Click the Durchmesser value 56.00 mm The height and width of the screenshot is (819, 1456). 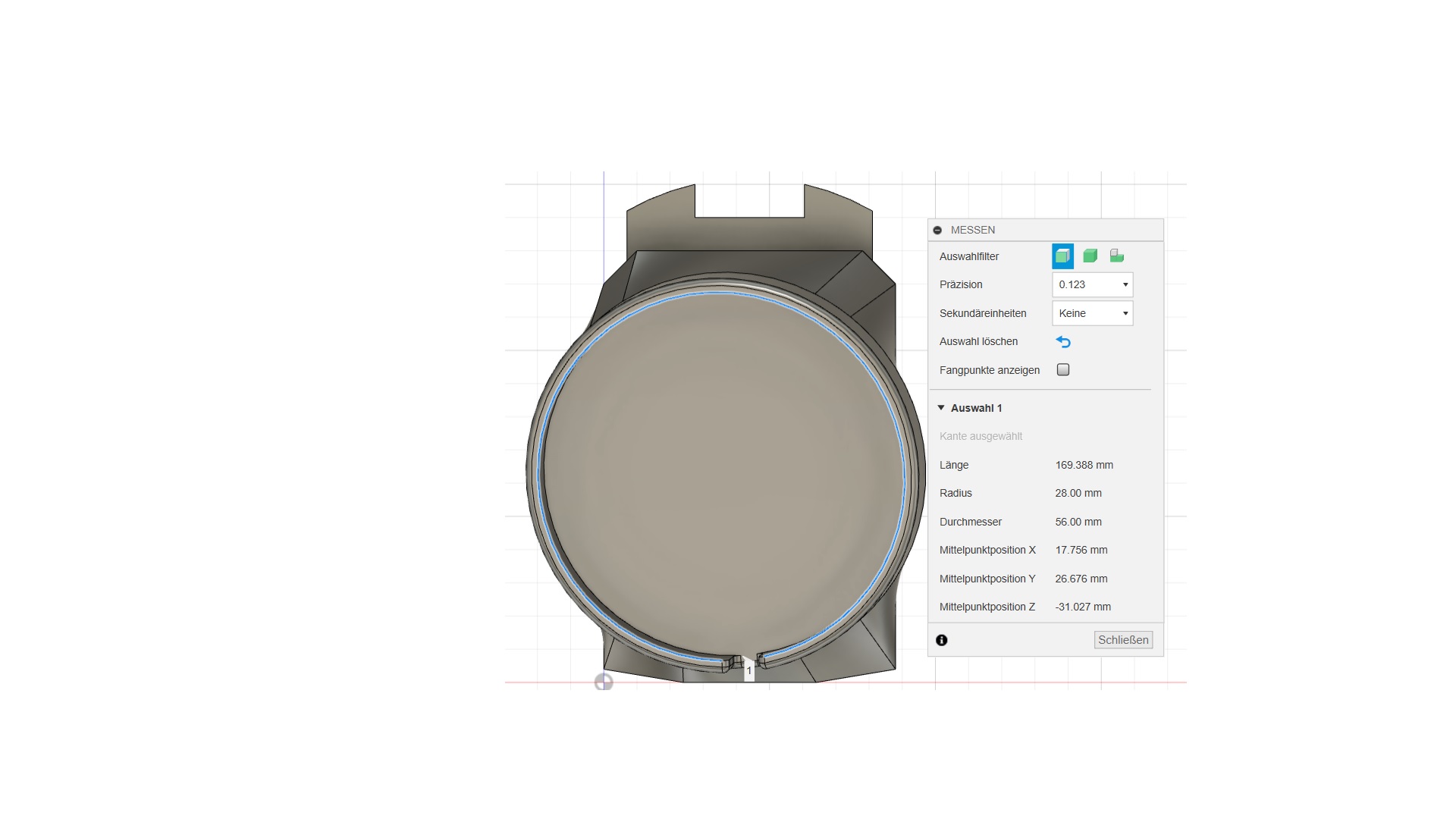[1078, 522]
